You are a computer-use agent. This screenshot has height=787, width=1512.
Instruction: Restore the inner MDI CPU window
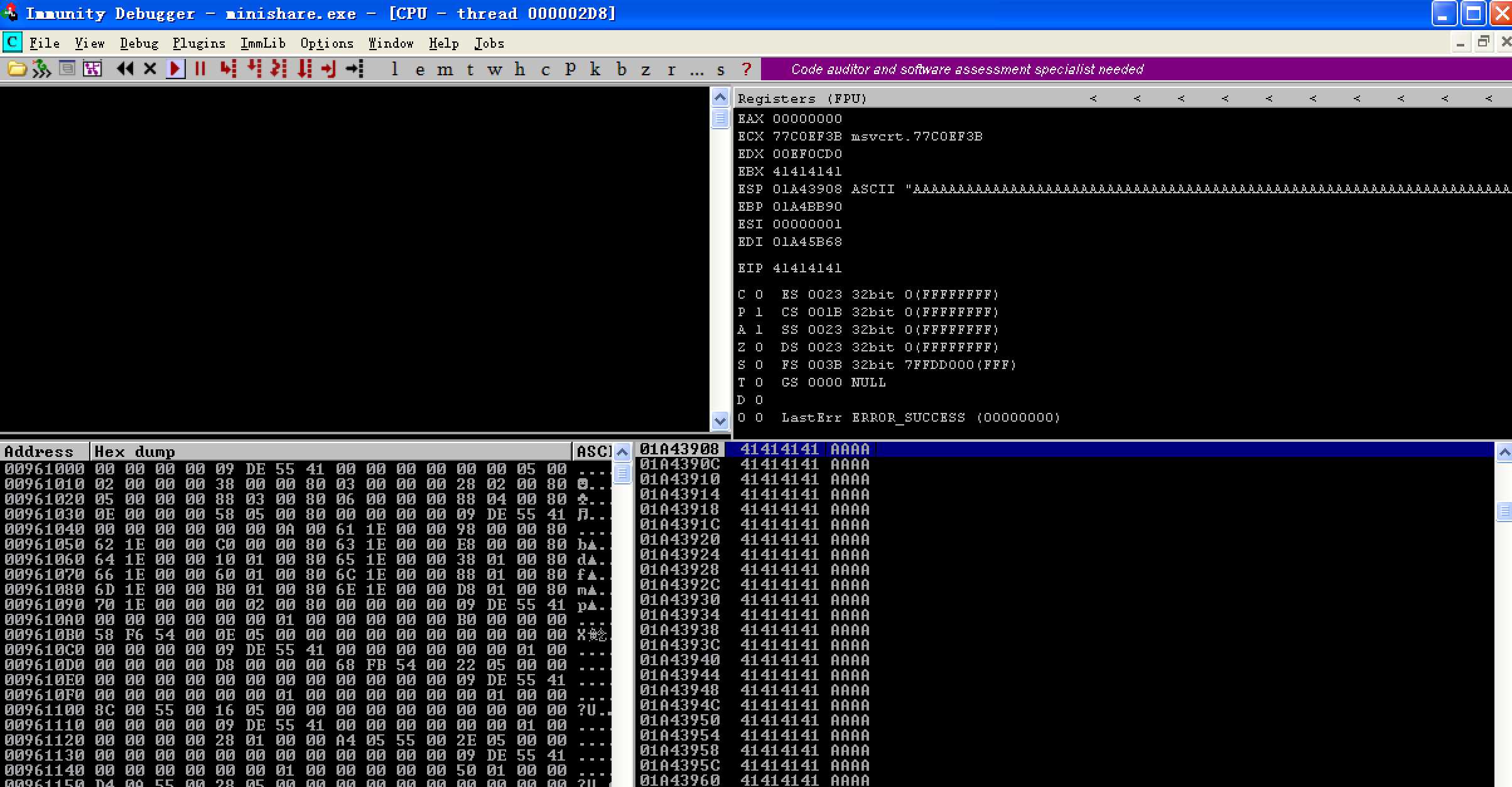(x=1484, y=42)
